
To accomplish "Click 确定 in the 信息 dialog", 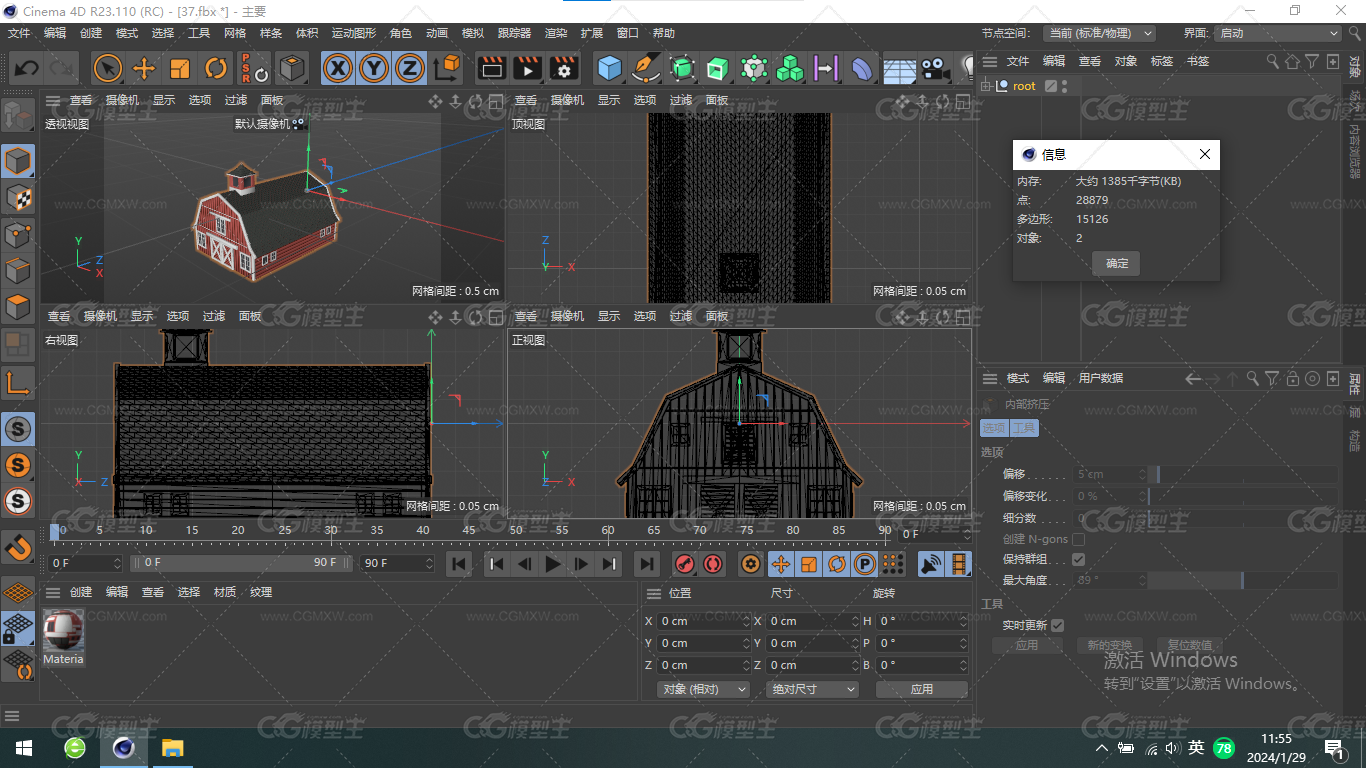I will 1117,263.
